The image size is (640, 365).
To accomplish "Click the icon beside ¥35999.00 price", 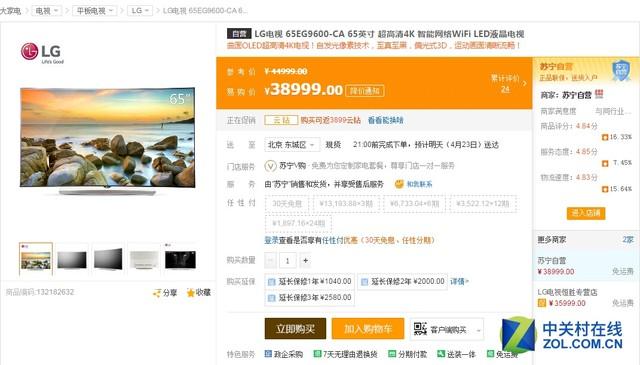I will point(542,303).
